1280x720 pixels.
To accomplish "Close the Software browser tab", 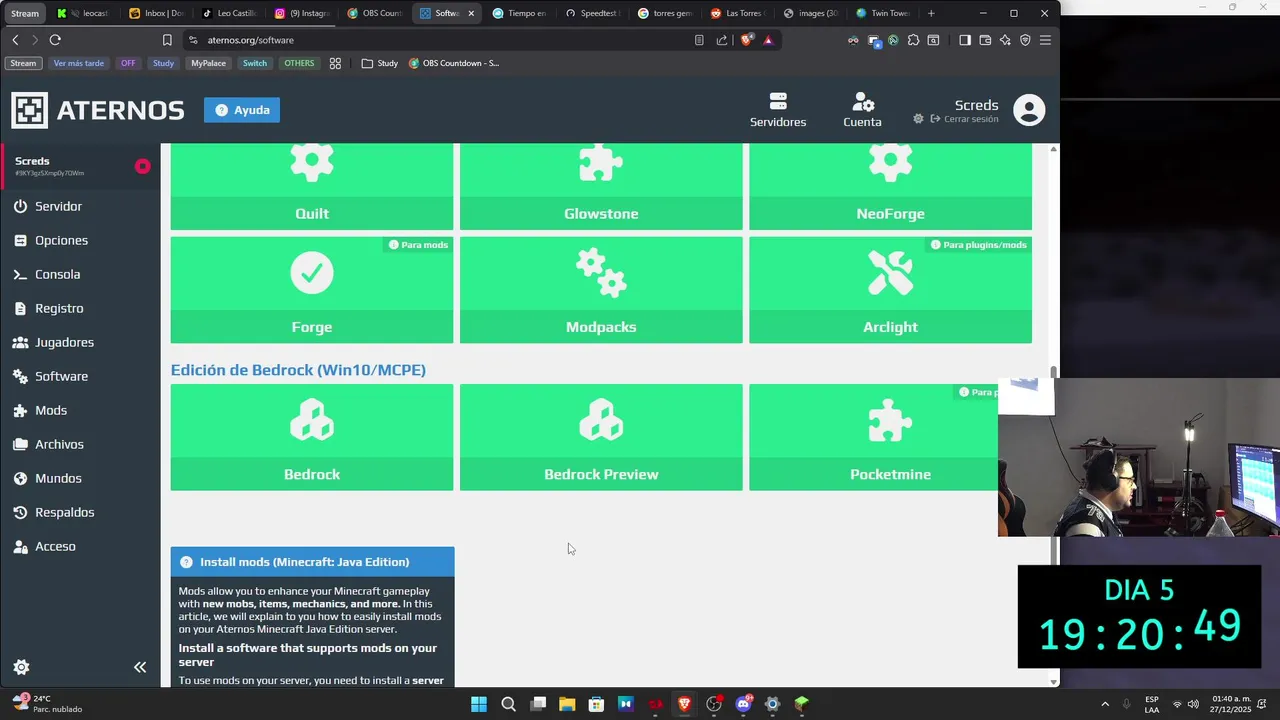I will 471,13.
